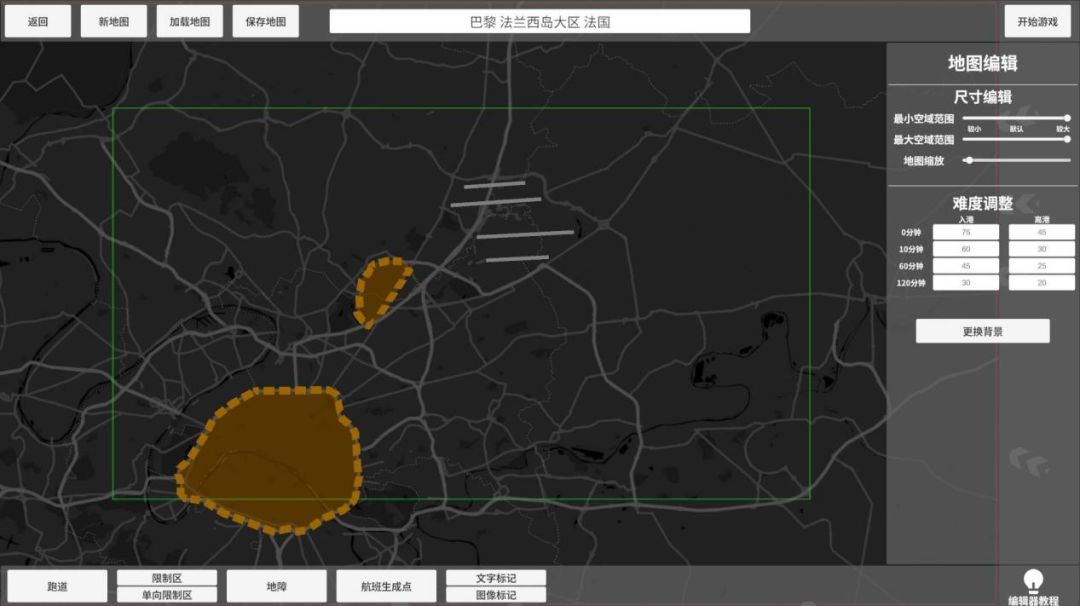Viewport: 1080px width, 606px height.
Task: Edit the 120分钟 departure value field showing 20
Action: pos(1041,283)
